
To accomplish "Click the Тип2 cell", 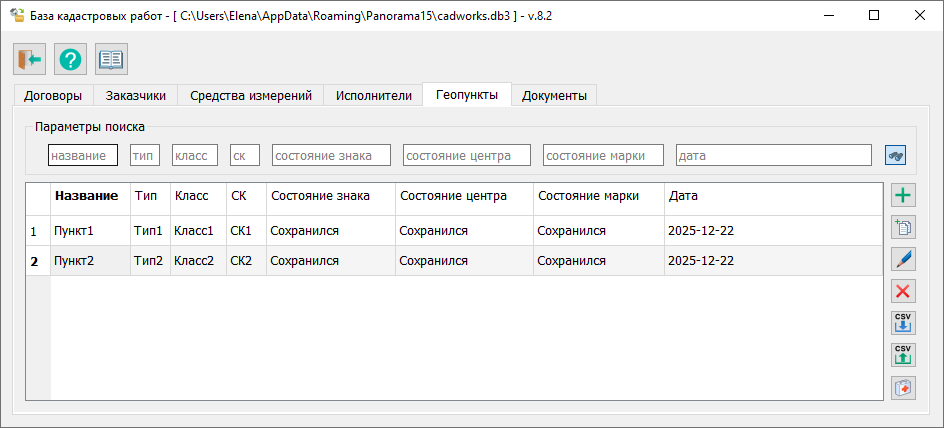I will pyautogui.click(x=151, y=261).
